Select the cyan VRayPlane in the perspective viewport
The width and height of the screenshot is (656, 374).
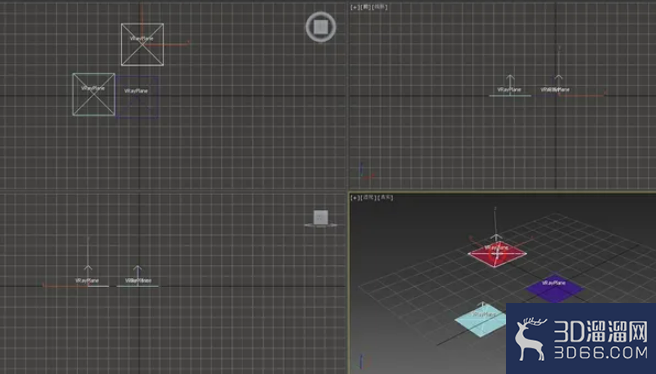click(481, 320)
